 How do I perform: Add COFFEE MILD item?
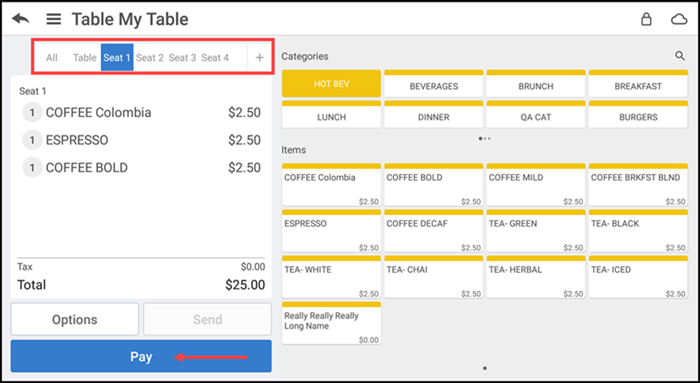pyautogui.click(x=536, y=185)
